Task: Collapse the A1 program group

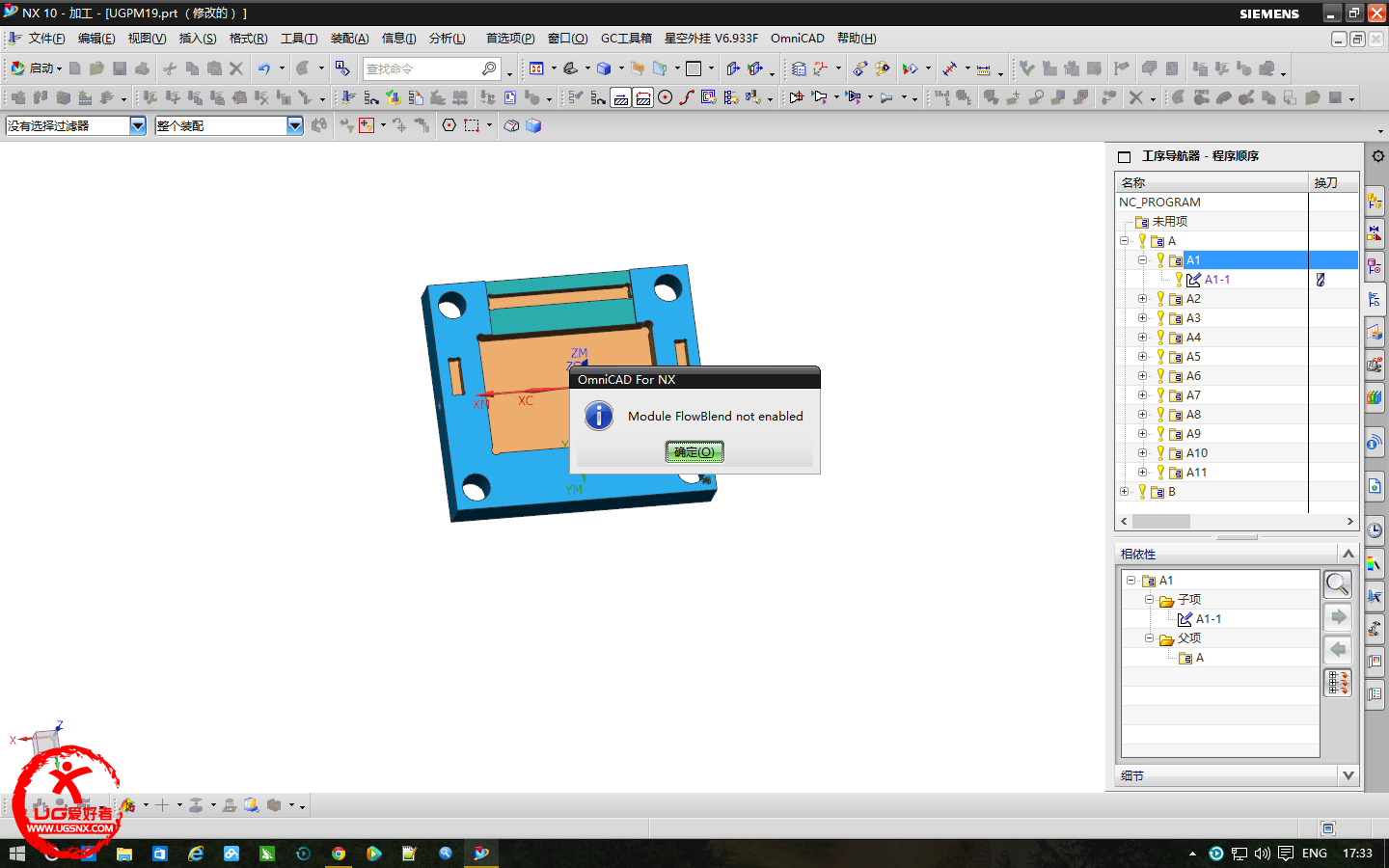Action: (x=1143, y=260)
